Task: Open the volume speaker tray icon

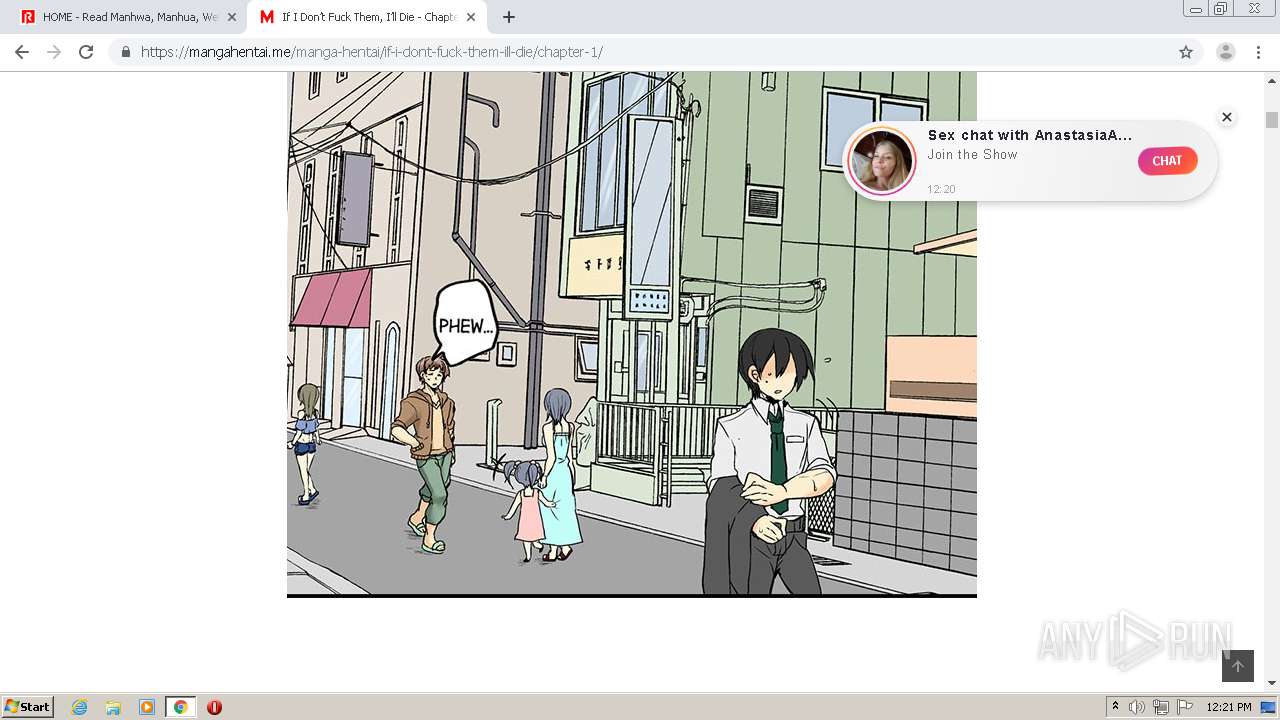Action: click(1137, 707)
